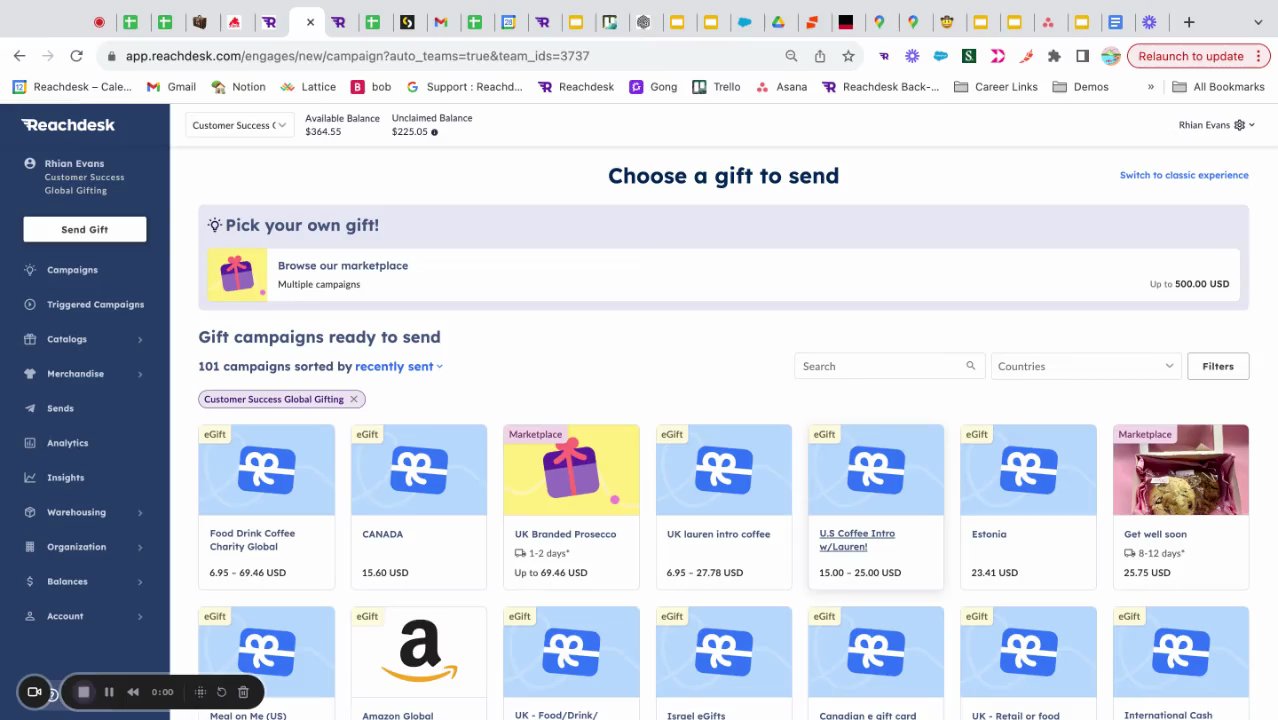This screenshot has height=720, width=1278.
Task: Select the CANADA eGift campaign
Action: (x=419, y=507)
